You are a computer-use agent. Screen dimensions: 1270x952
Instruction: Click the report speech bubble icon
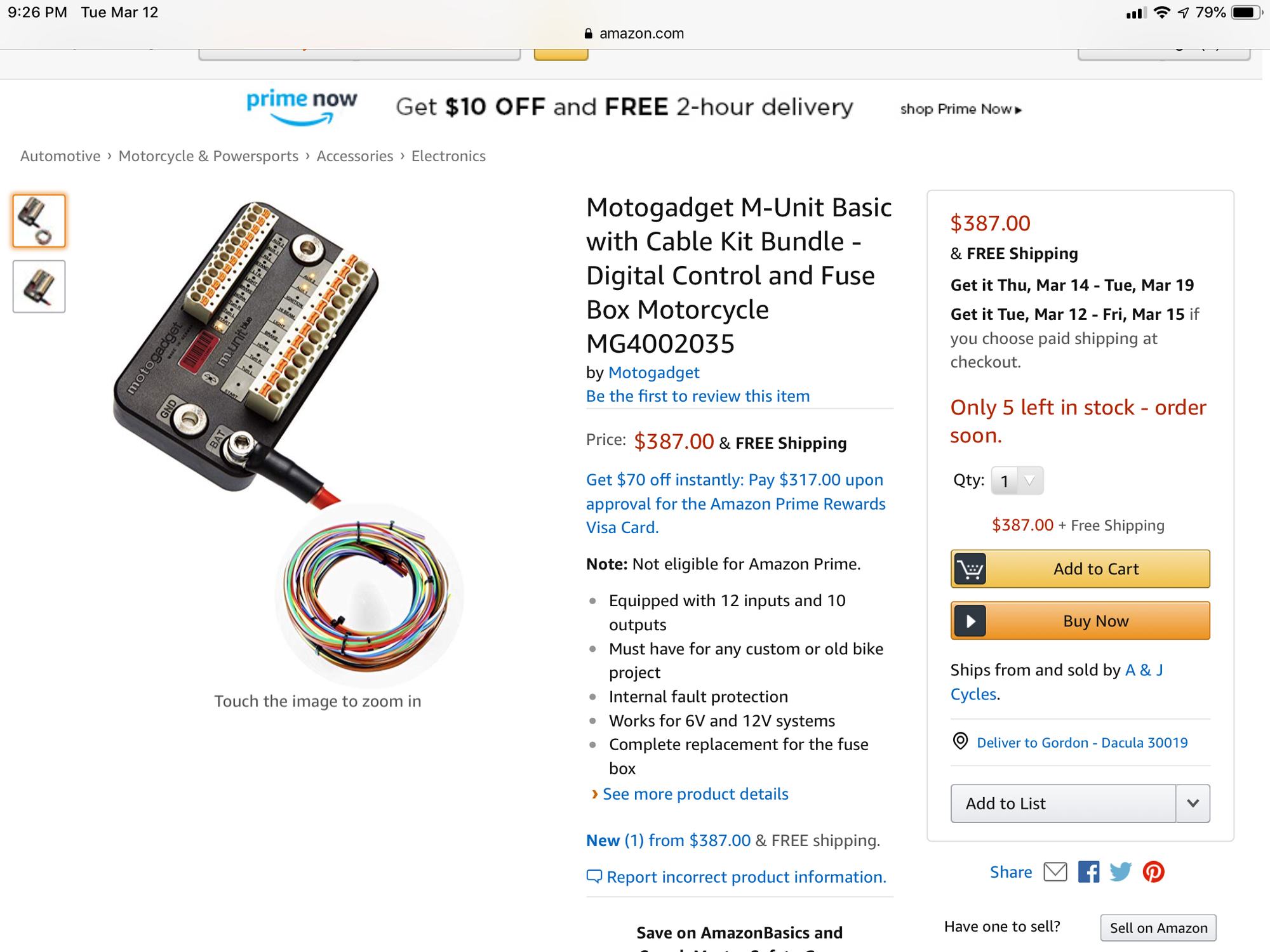coord(594,876)
